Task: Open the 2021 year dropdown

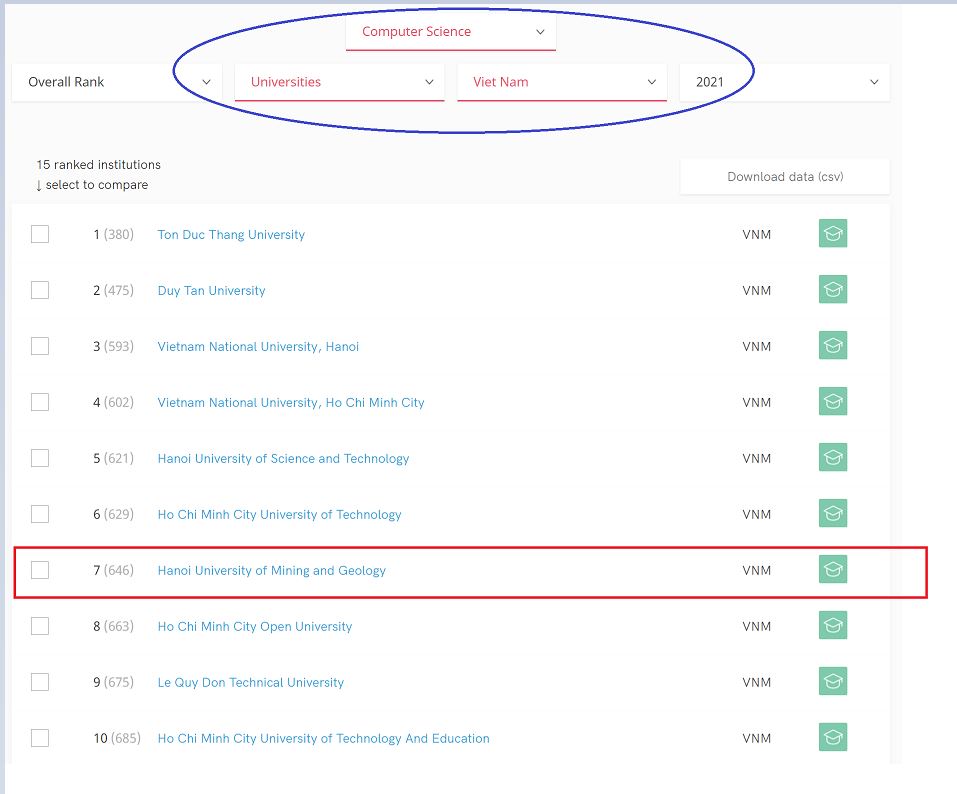Action: [784, 82]
